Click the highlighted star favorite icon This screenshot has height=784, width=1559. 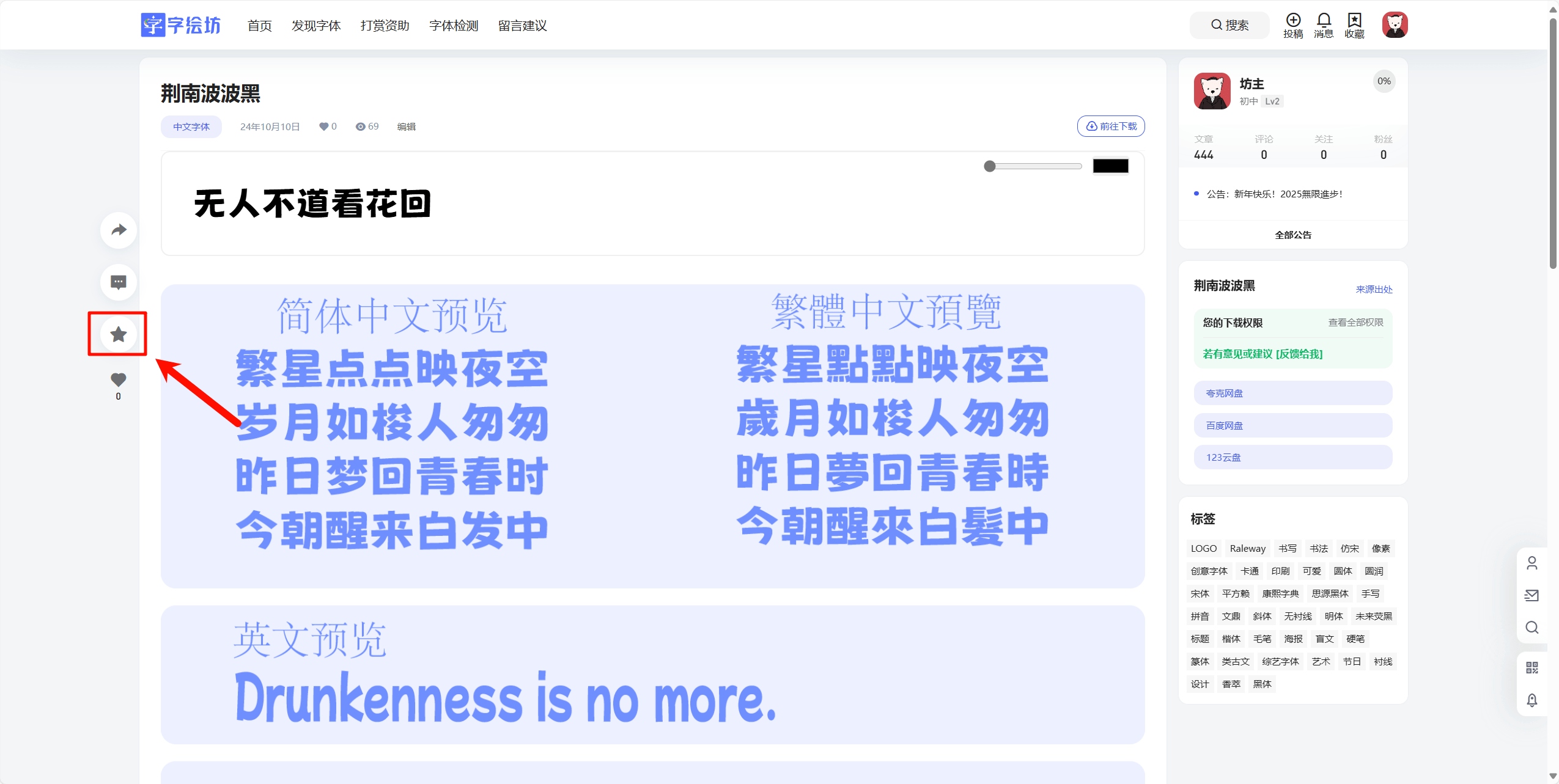click(x=117, y=334)
